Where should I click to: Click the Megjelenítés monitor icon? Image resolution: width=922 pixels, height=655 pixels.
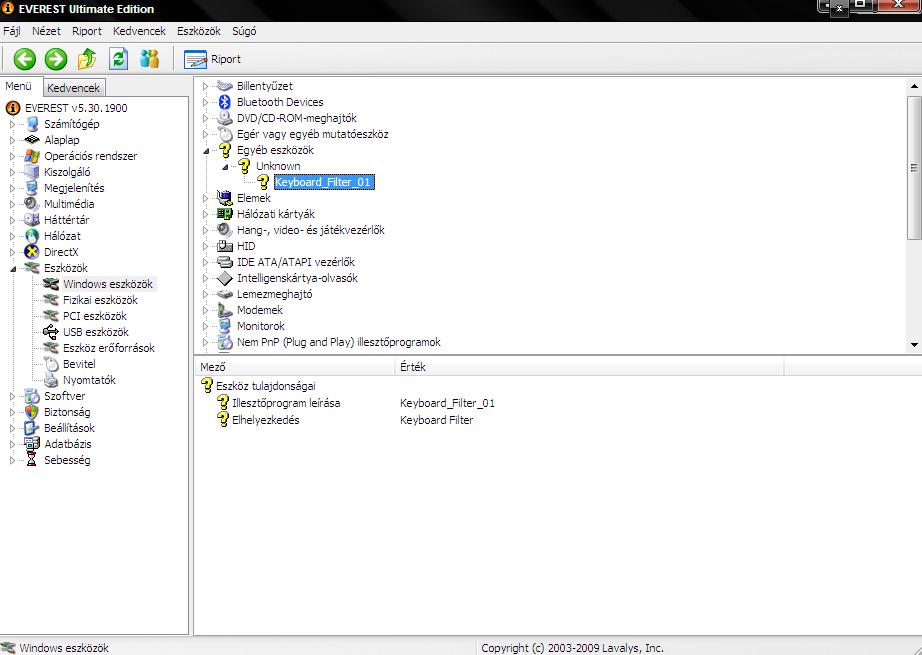click(x=32, y=188)
